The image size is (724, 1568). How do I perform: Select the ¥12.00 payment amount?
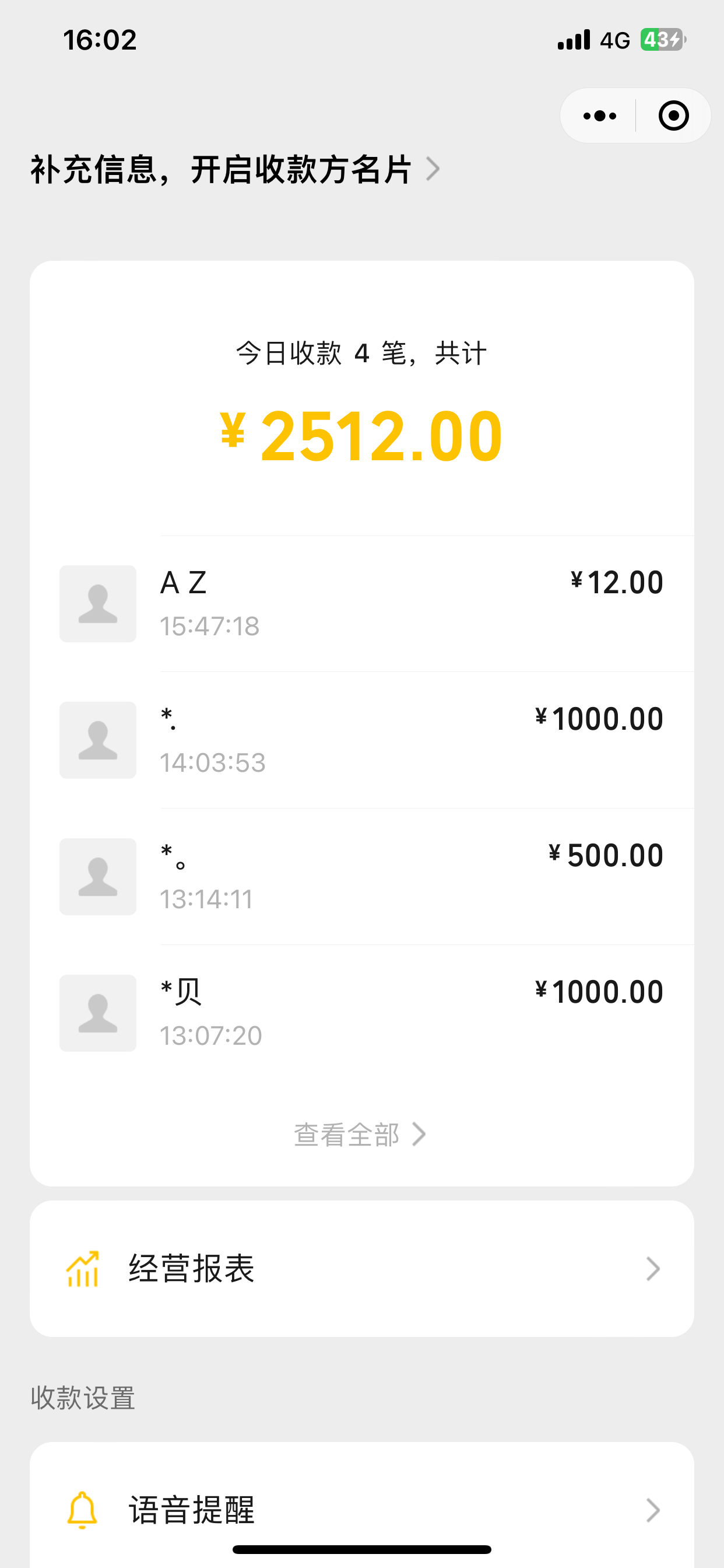click(x=617, y=583)
